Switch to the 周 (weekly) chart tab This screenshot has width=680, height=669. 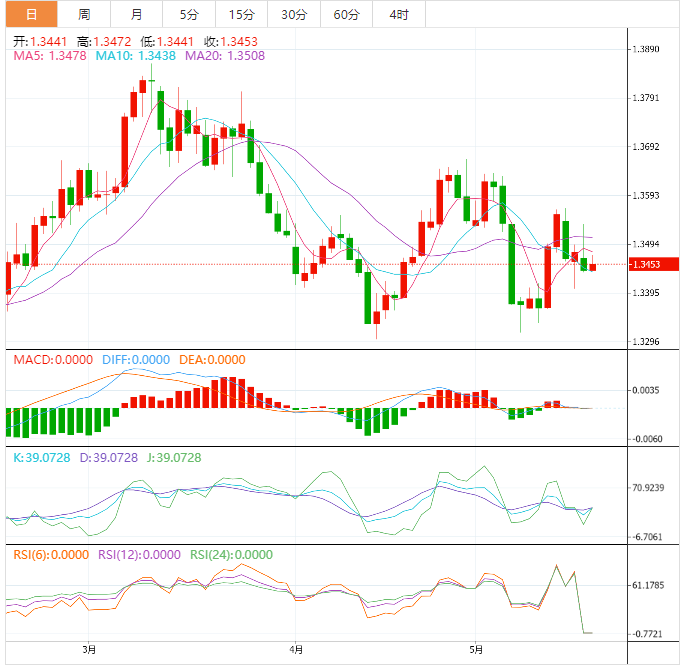(x=84, y=14)
